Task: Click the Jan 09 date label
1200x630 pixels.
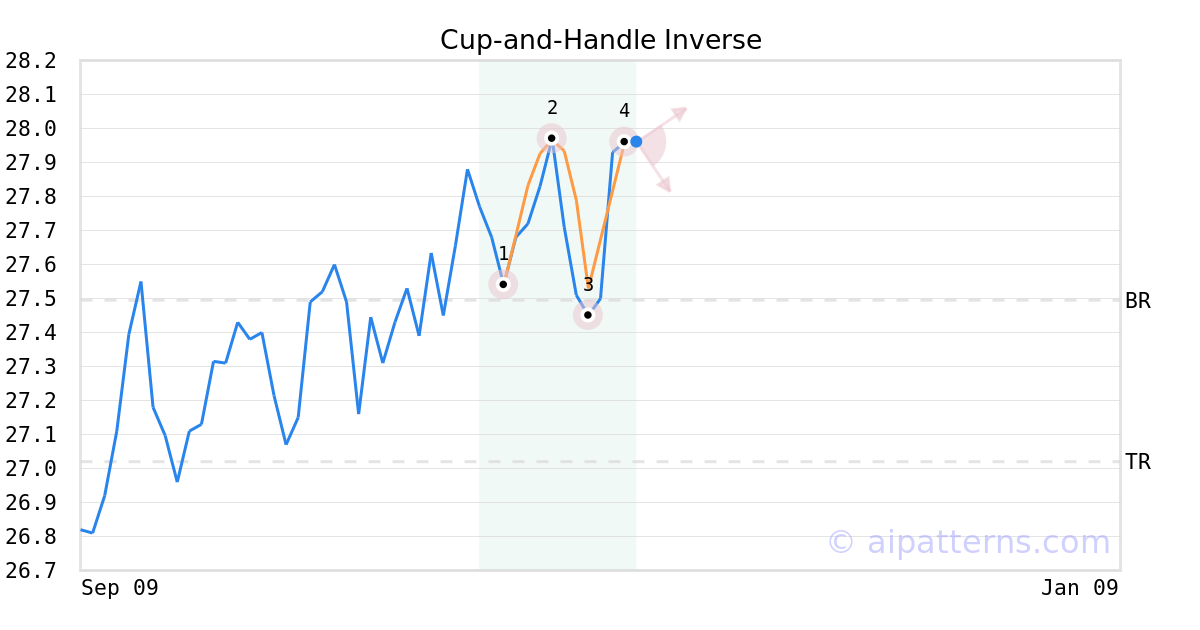Action: [x=1079, y=588]
